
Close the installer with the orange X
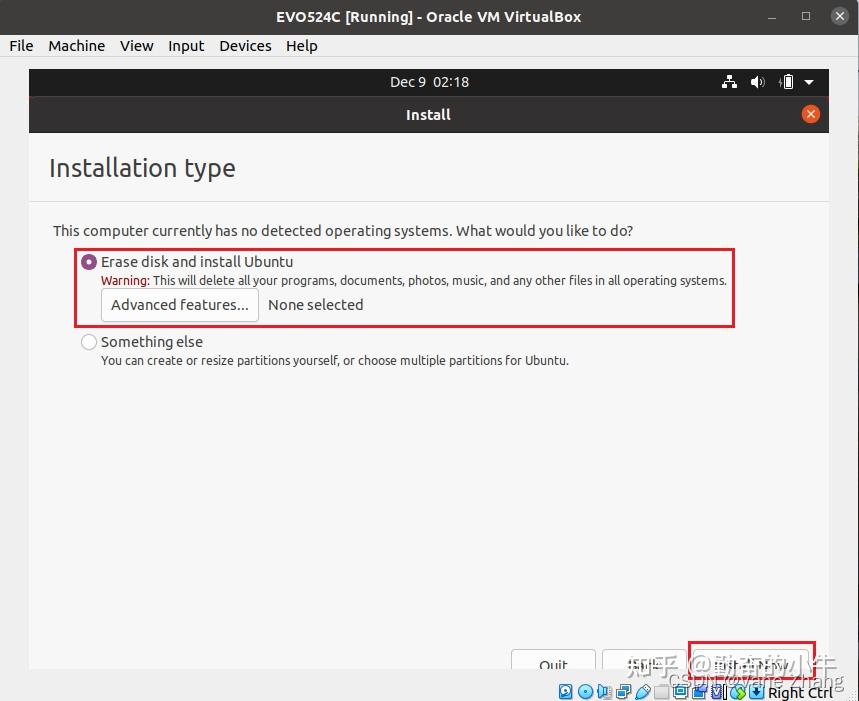pyautogui.click(x=811, y=114)
